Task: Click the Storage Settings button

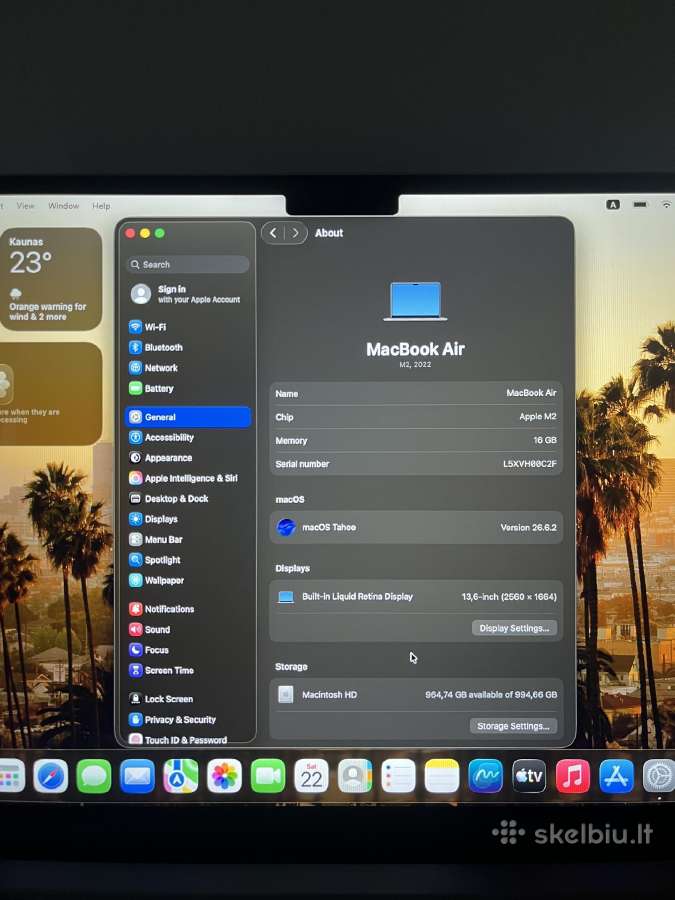Action: [513, 726]
